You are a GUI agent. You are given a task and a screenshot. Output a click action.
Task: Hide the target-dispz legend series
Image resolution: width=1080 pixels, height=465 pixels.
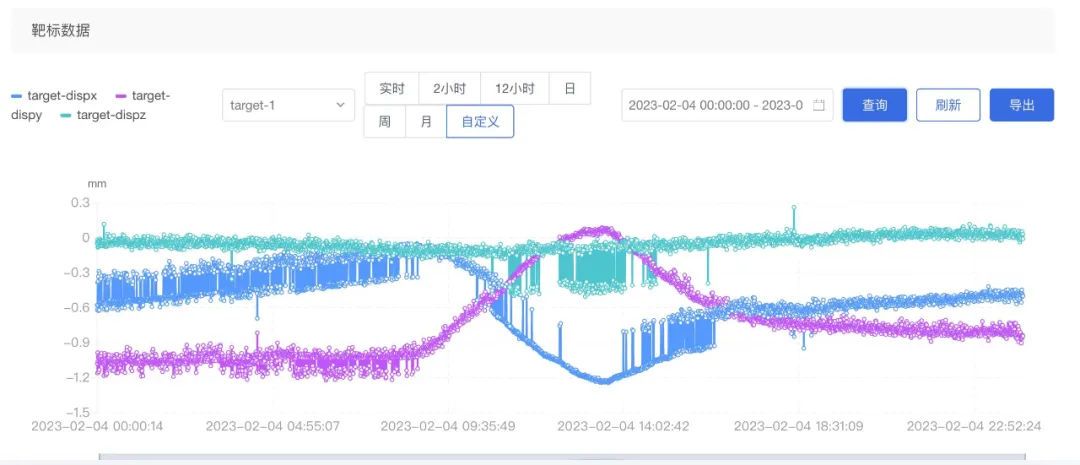(104, 115)
